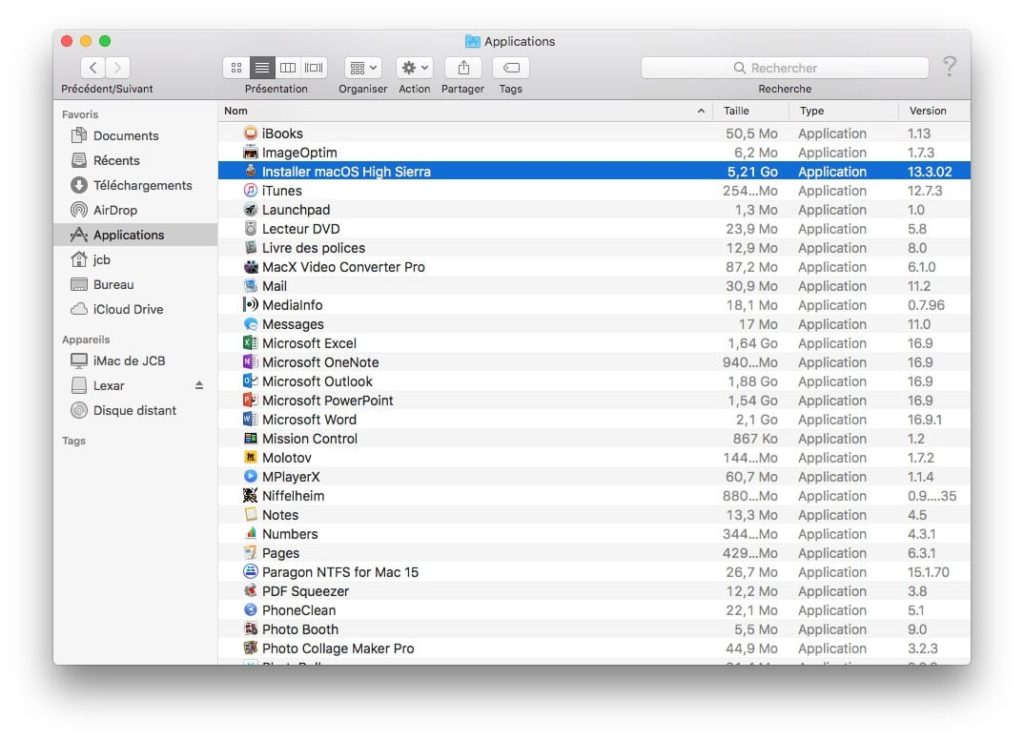This screenshot has height=741, width=1024.
Task: Click the Microsoft OneNote icon
Action: (x=250, y=362)
